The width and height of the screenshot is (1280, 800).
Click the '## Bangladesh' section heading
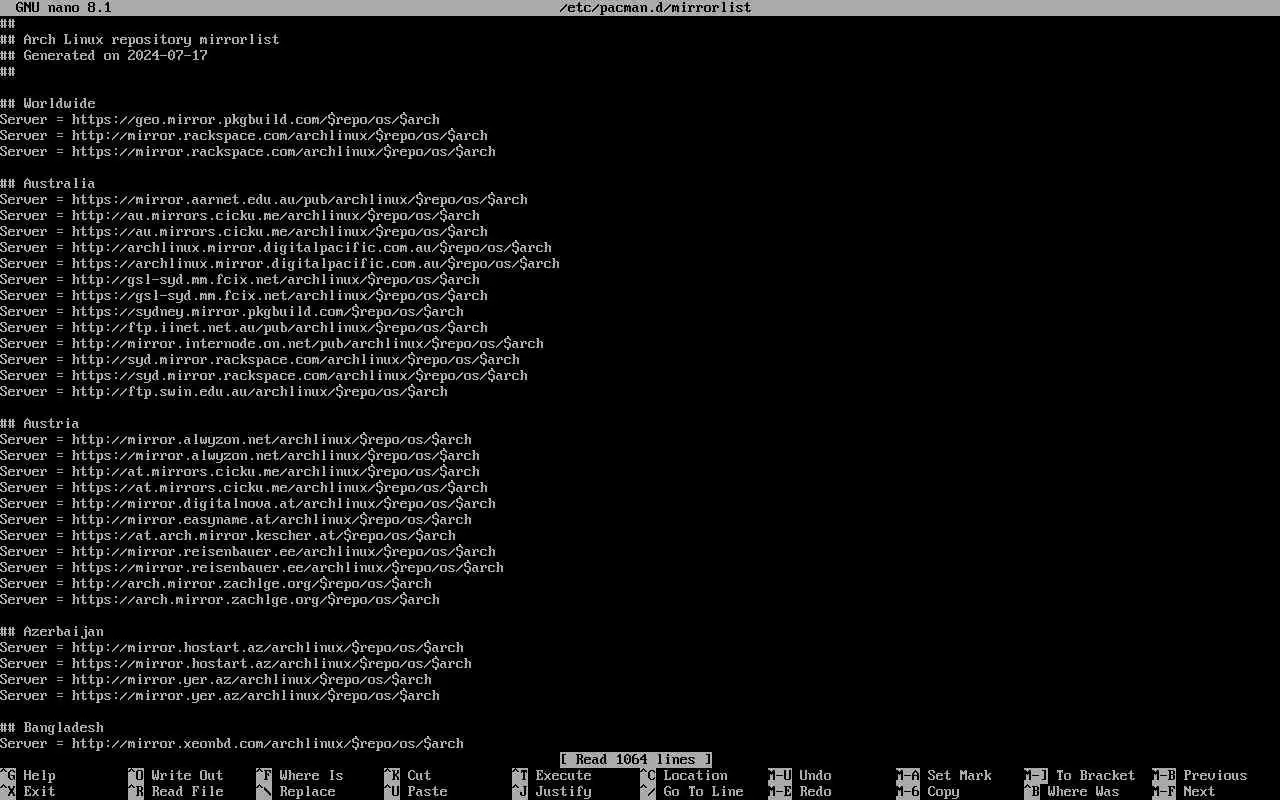pos(52,727)
